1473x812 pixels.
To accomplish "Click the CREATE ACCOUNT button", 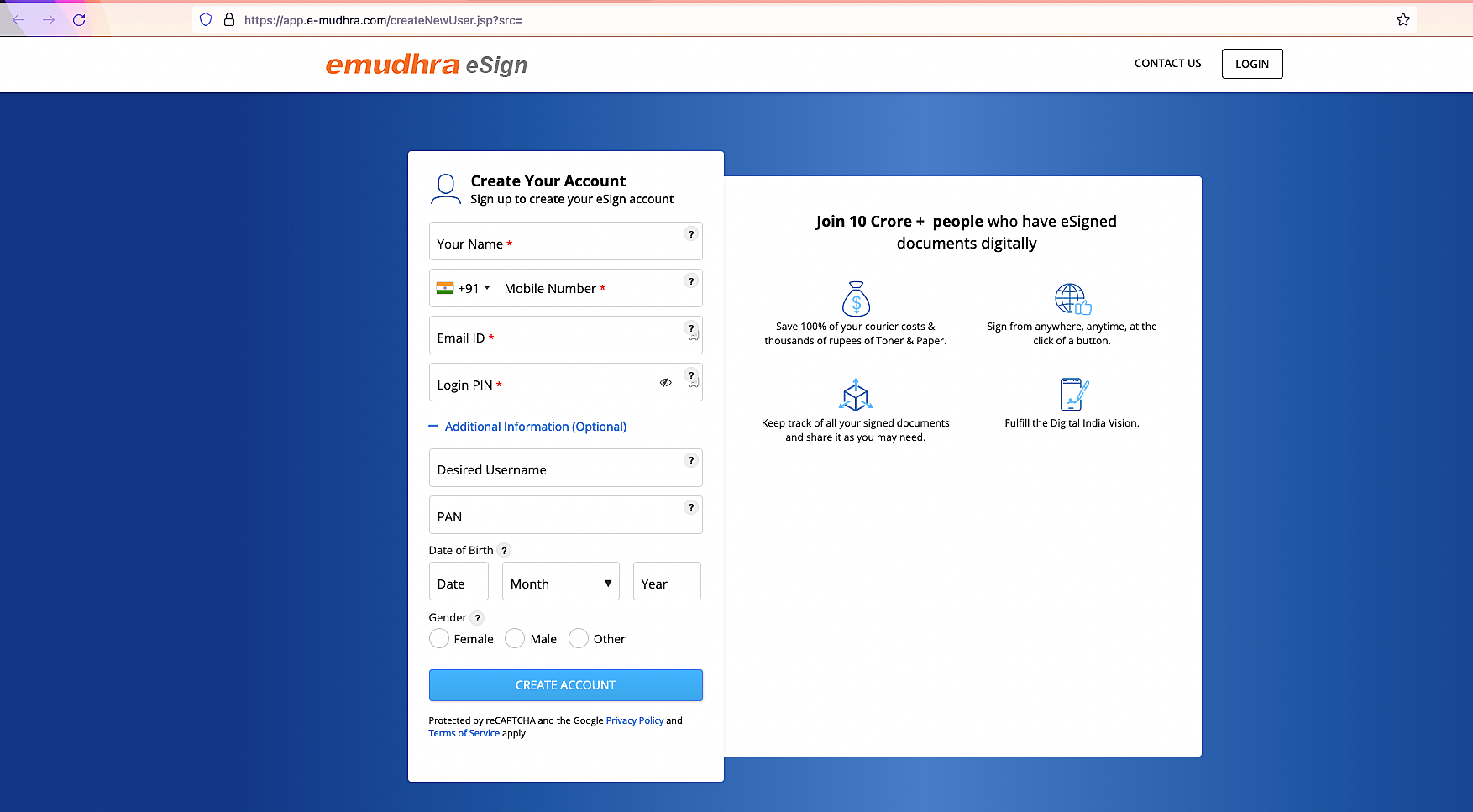I will (x=566, y=685).
